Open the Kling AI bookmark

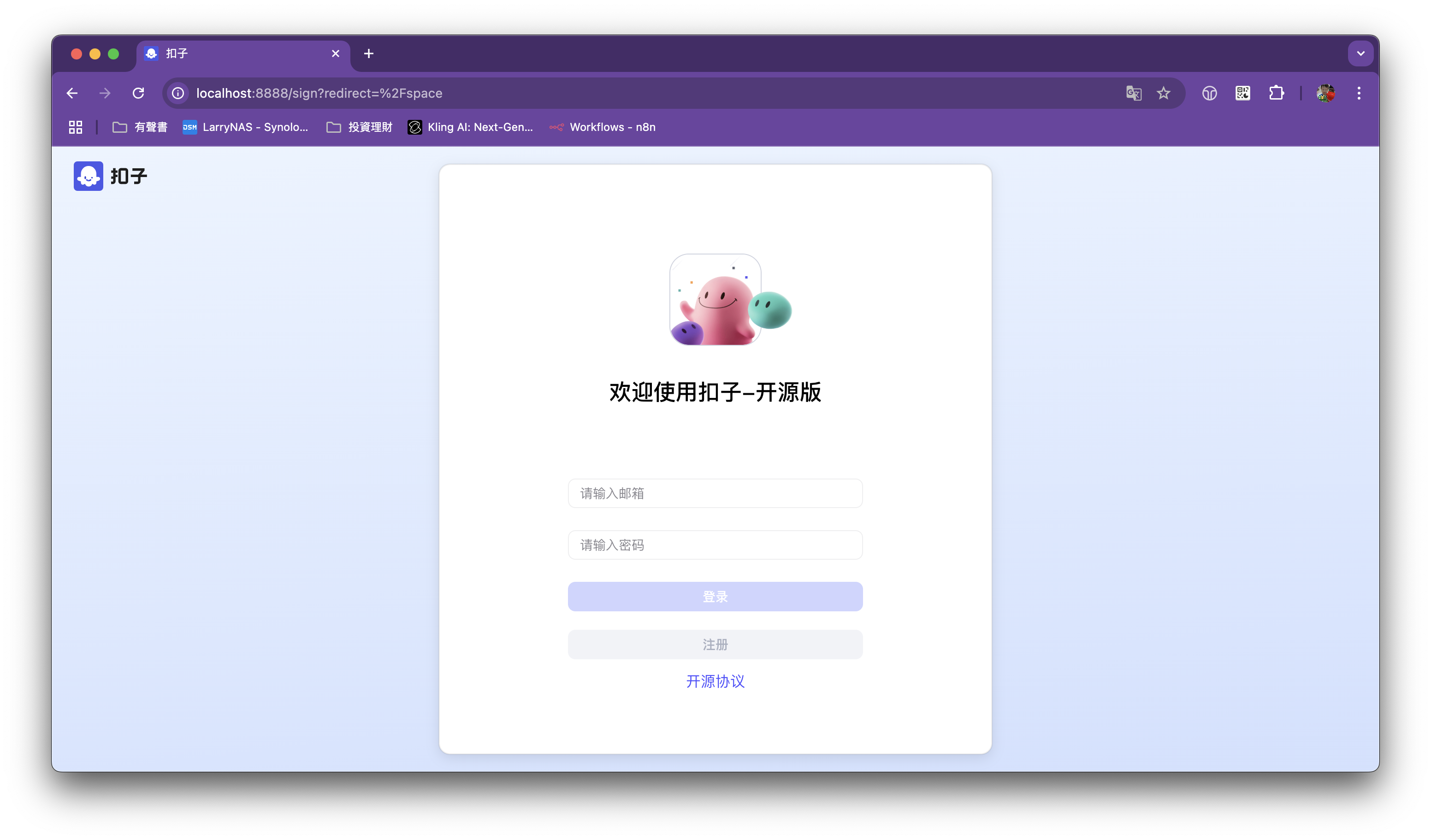(x=471, y=127)
